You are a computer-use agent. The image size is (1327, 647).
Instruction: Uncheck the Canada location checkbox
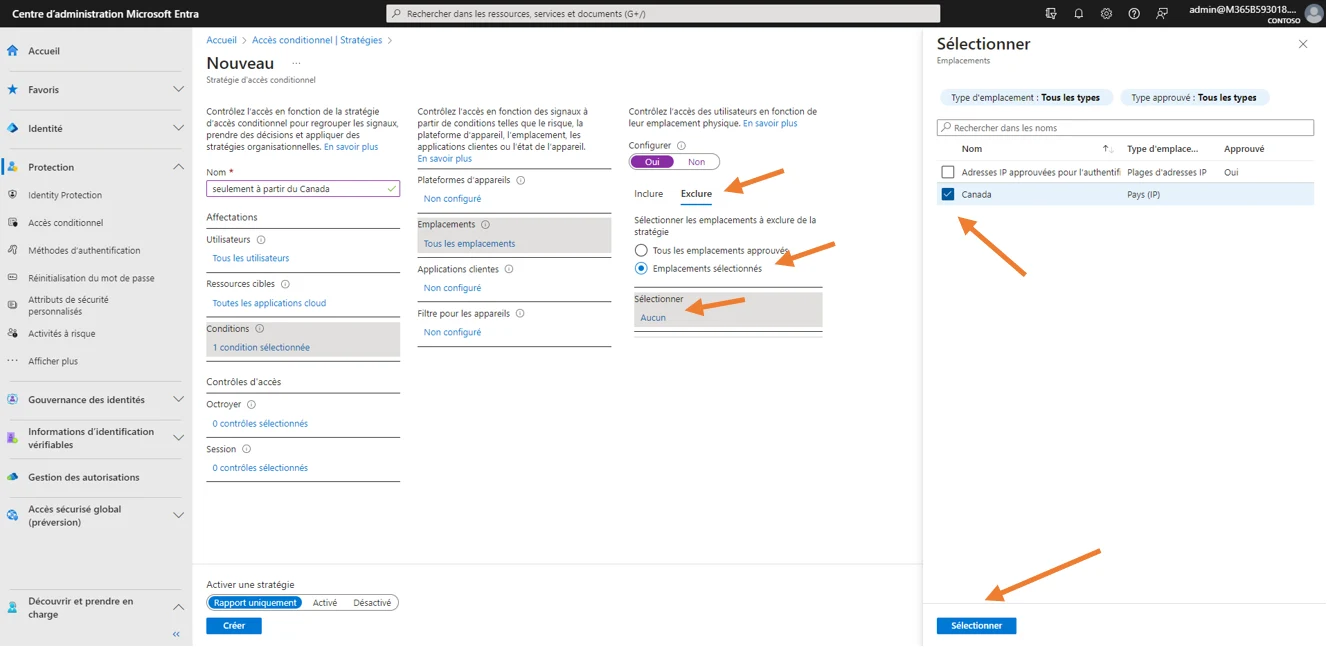(948, 194)
